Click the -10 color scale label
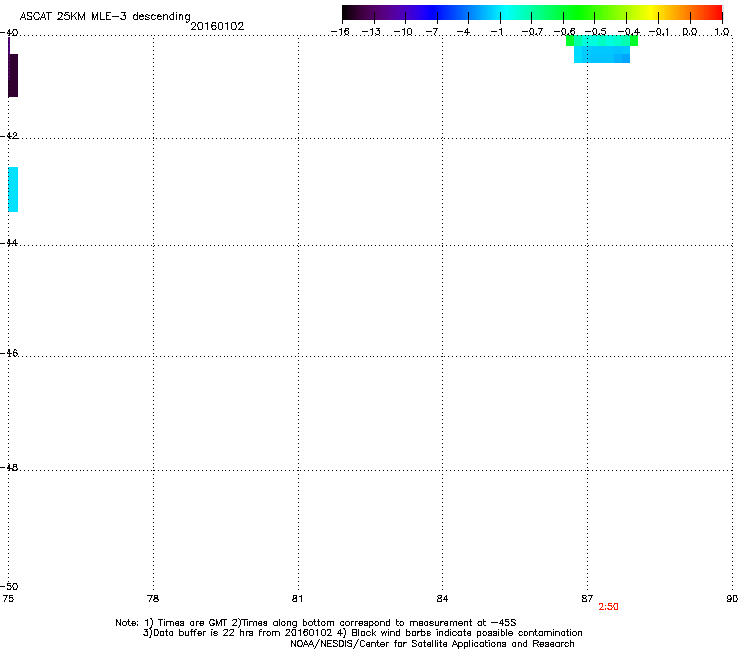Viewport: 740px width, 650px height. 403,32
